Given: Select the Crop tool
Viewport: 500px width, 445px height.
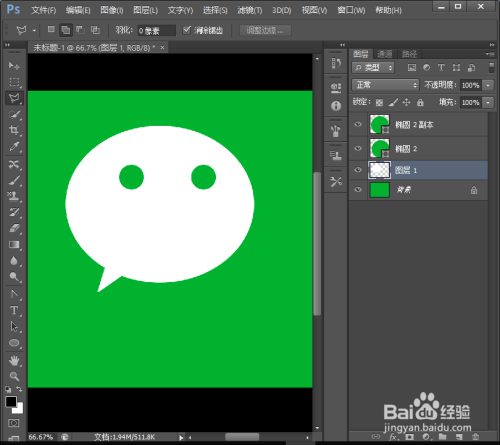Looking at the screenshot, I should click(x=14, y=130).
